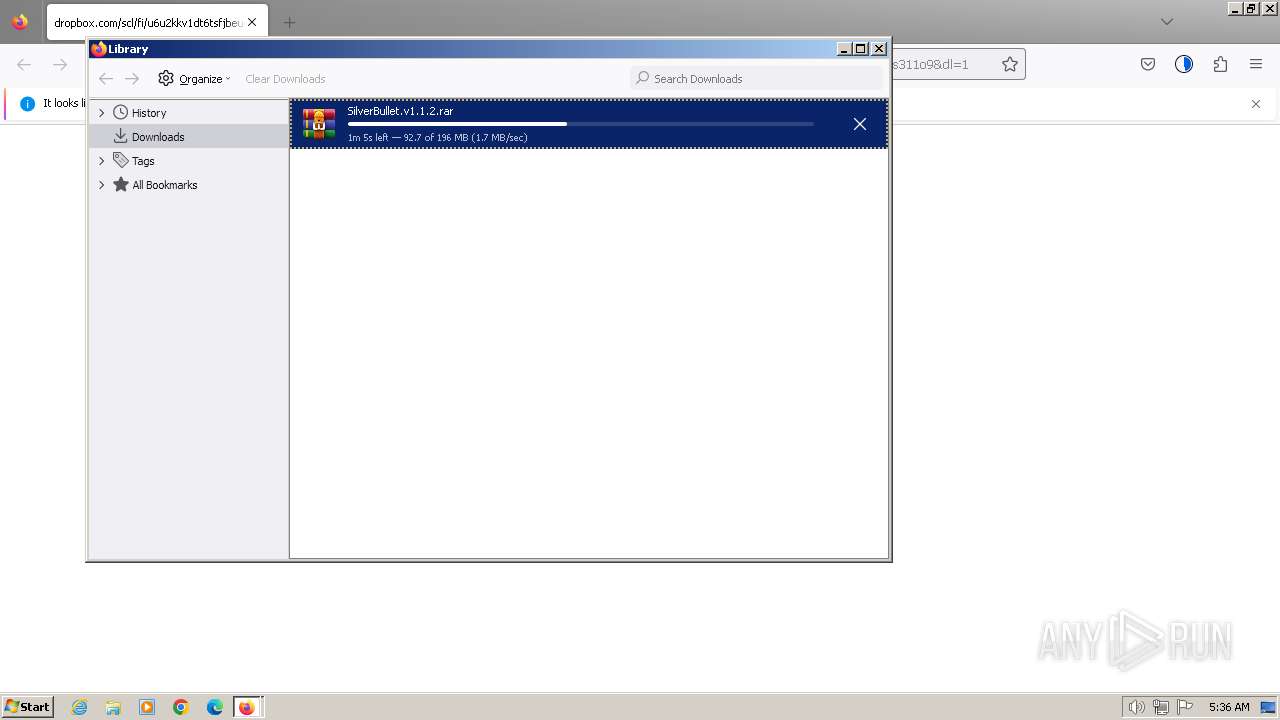Click the download status text '92.7 of 196 MB'
The image size is (1280, 720).
click(x=436, y=137)
